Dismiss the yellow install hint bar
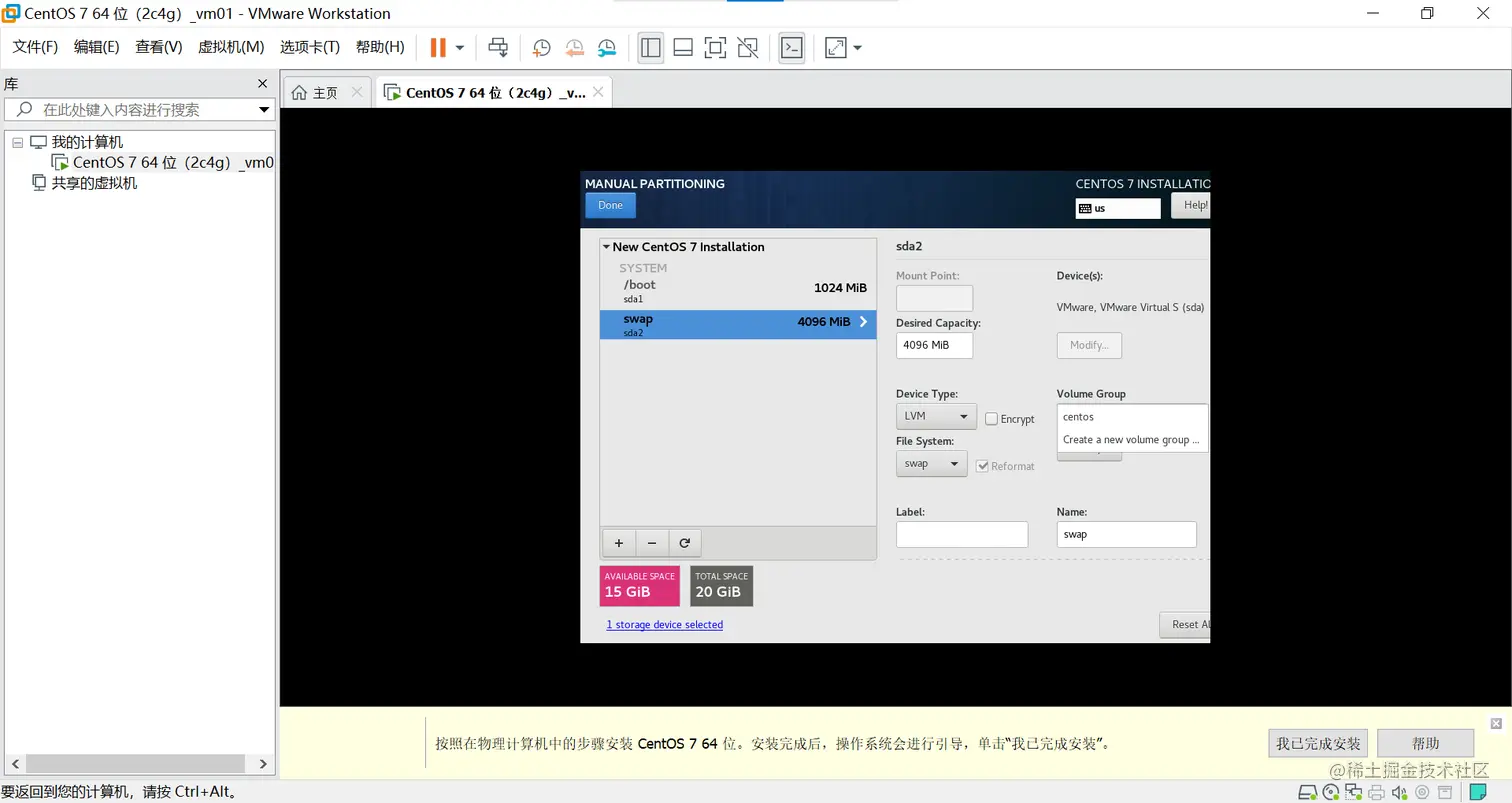1512x803 pixels. point(1496,723)
